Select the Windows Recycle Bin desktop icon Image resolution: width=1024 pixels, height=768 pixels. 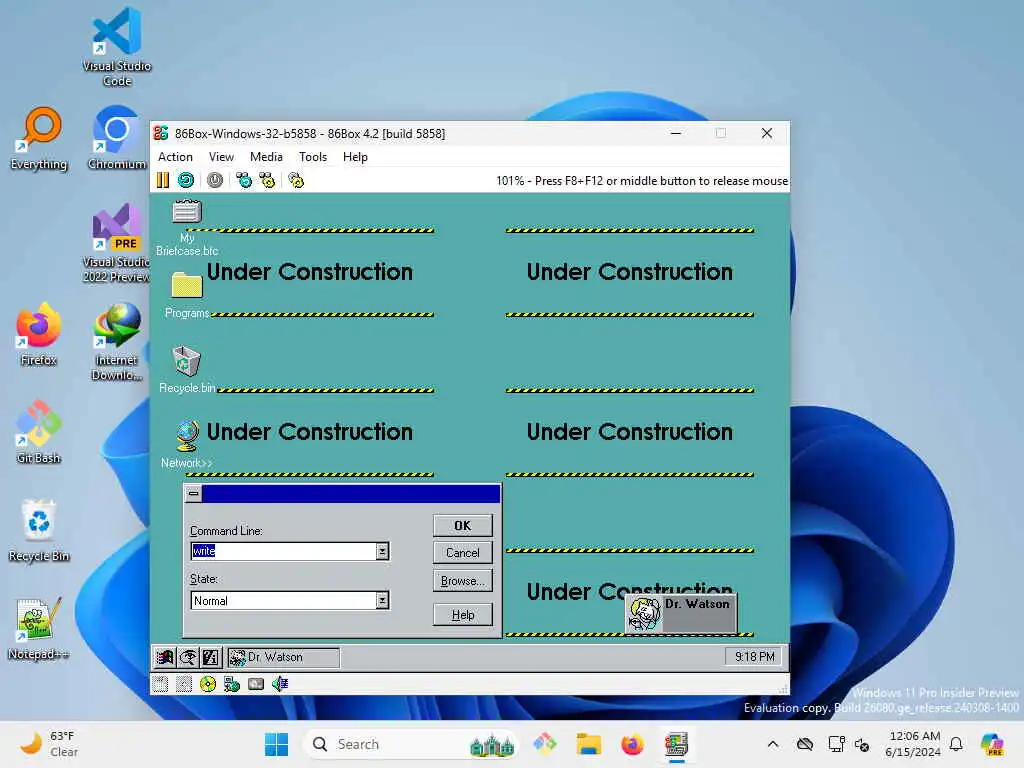(x=39, y=530)
